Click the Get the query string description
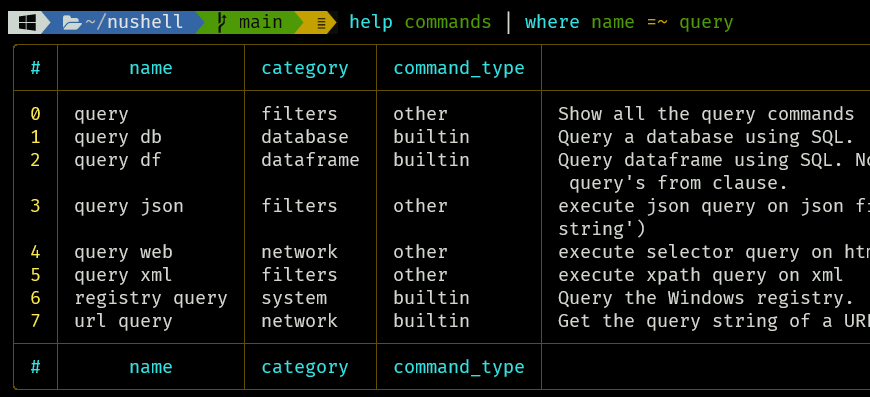Screen dimensions: 870x397 click(x=714, y=322)
